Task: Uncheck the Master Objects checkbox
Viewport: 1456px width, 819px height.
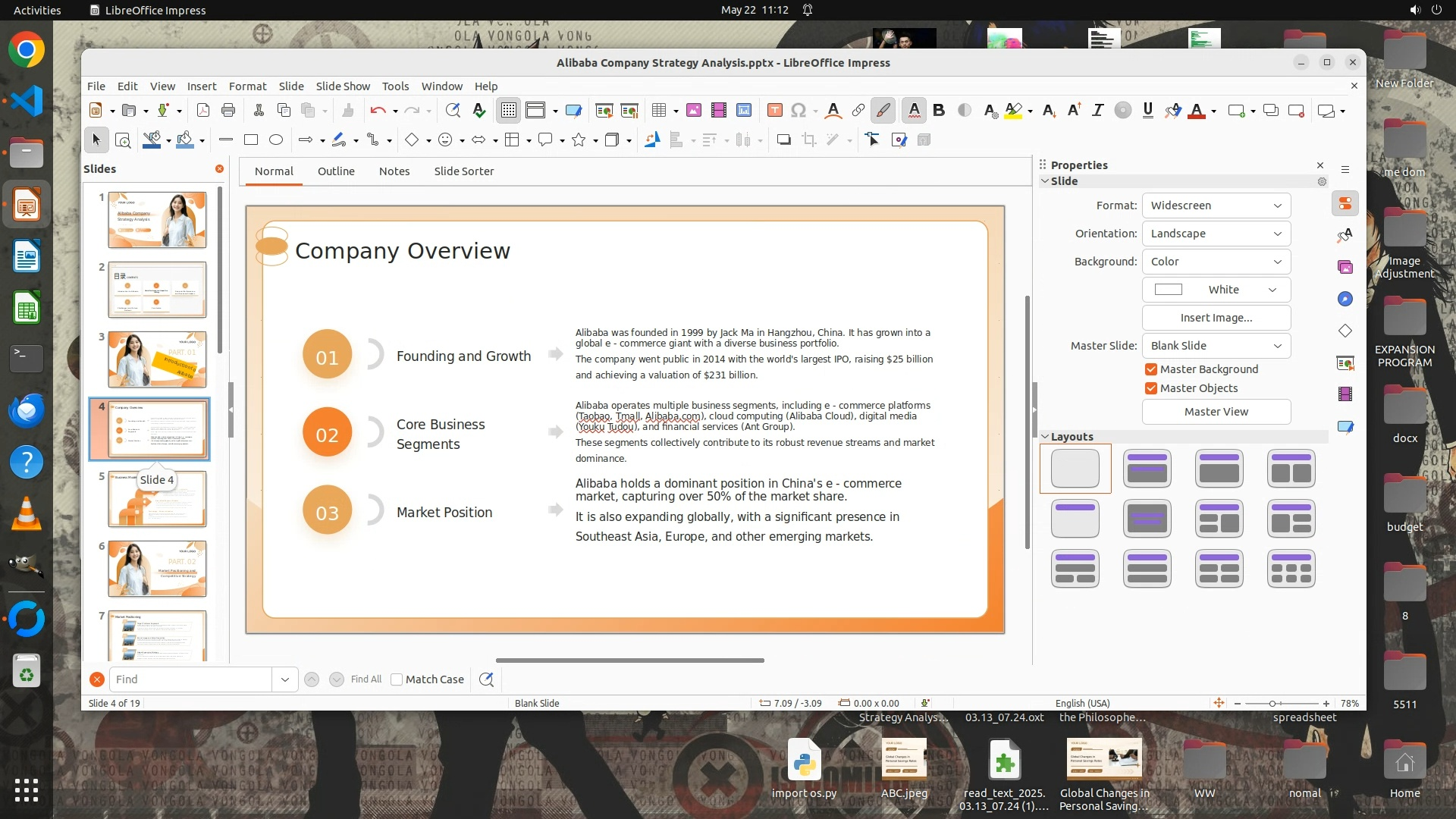Action: point(1151,388)
